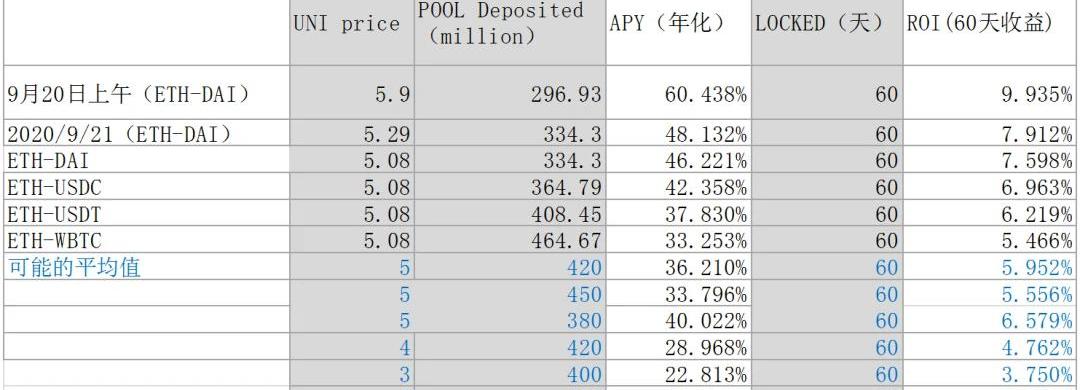Select the POOL Deposited (million) header cell

[x=510, y=32]
